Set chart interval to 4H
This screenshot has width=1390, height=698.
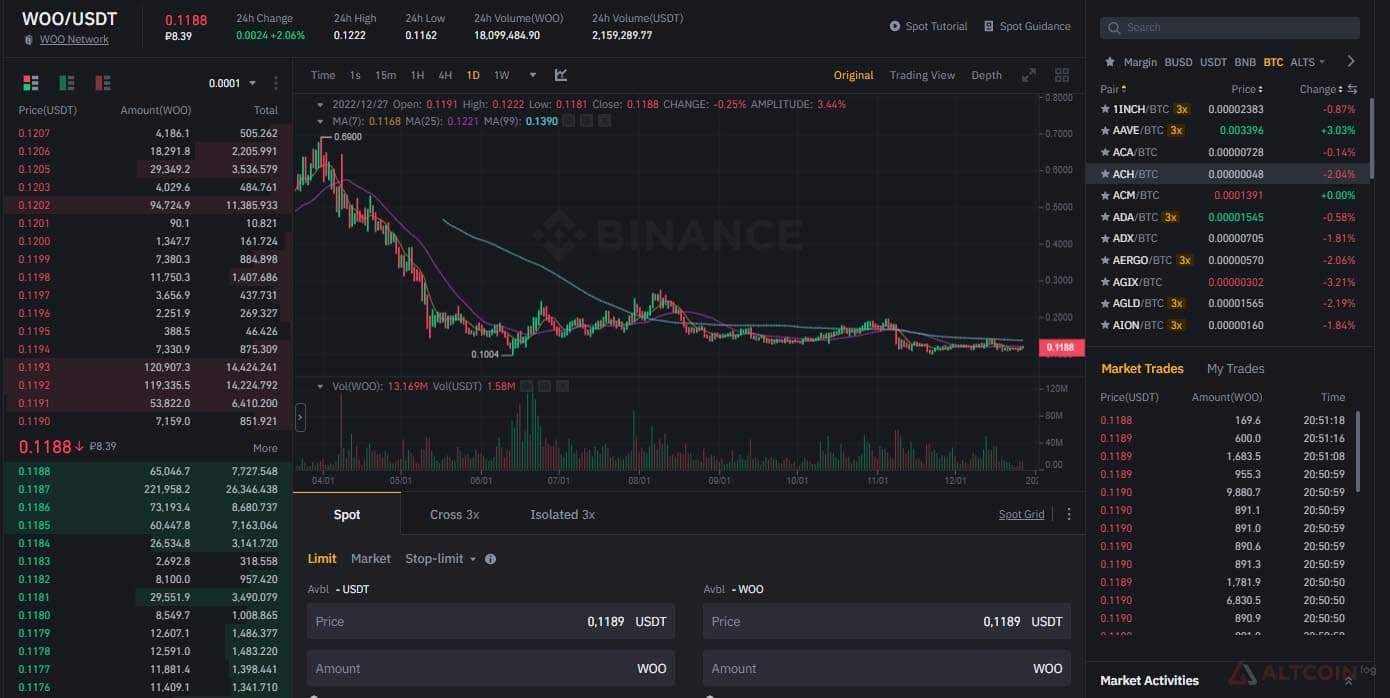point(445,75)
